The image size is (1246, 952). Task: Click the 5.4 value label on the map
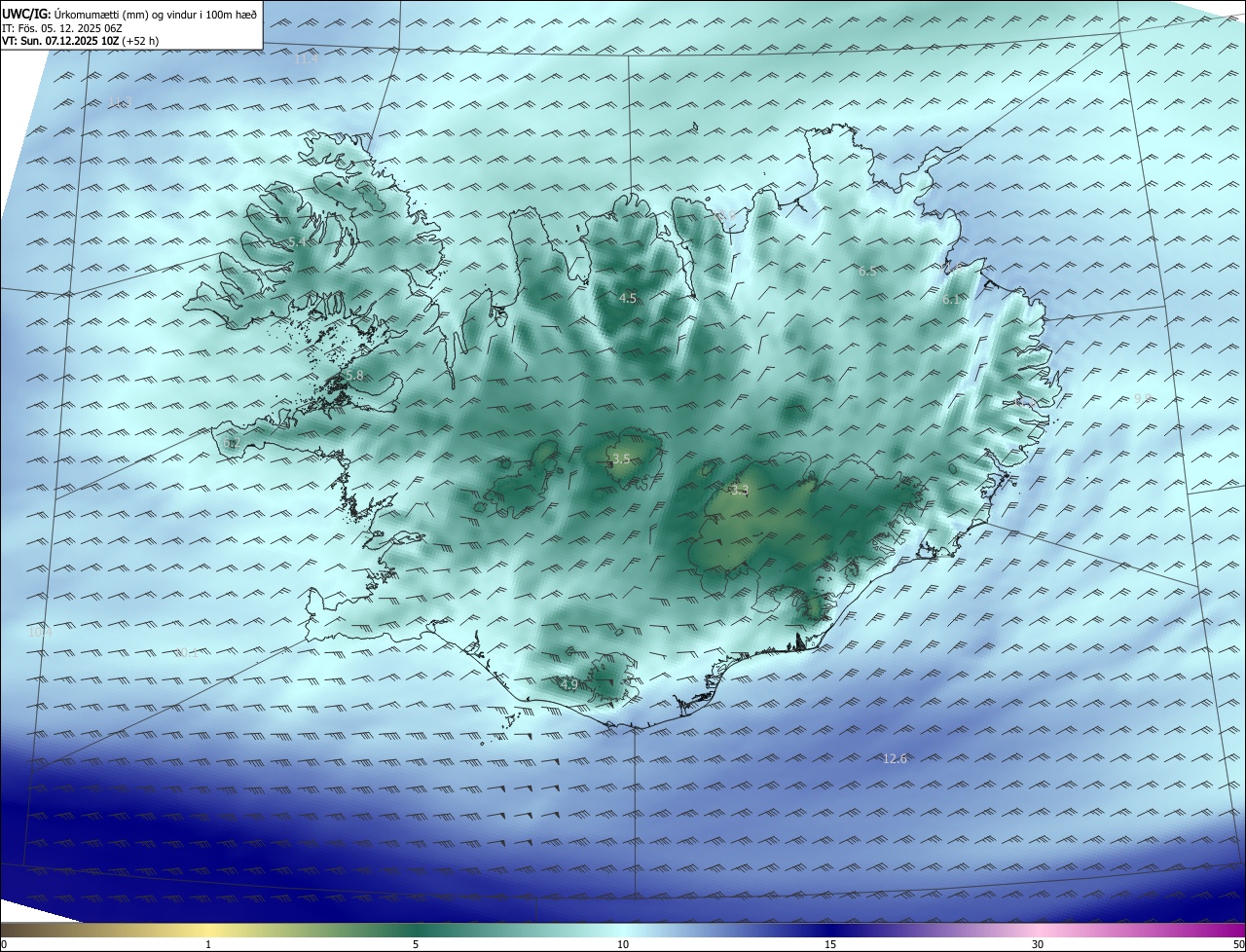297,241
